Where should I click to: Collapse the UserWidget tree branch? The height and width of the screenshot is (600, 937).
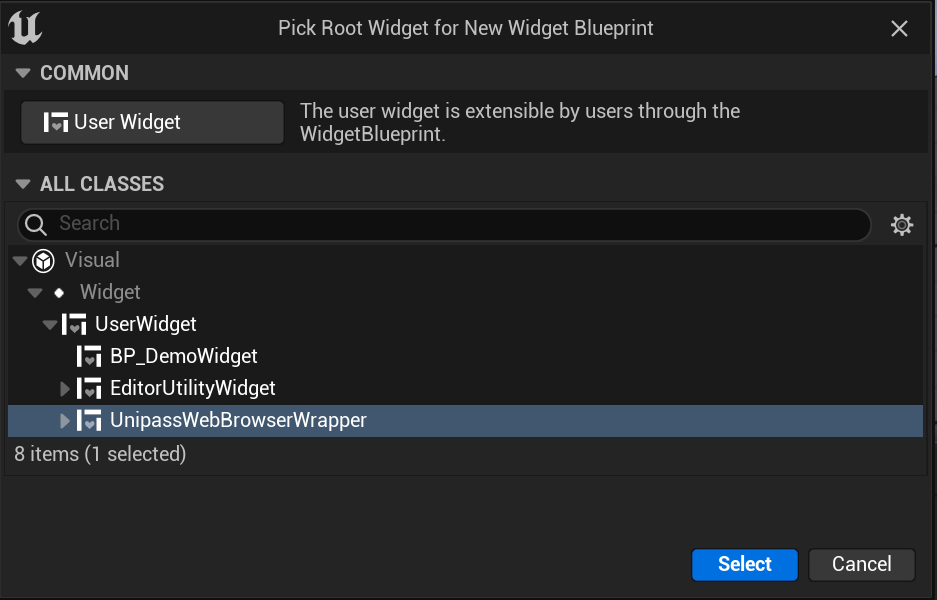click(x=49, y=324)
